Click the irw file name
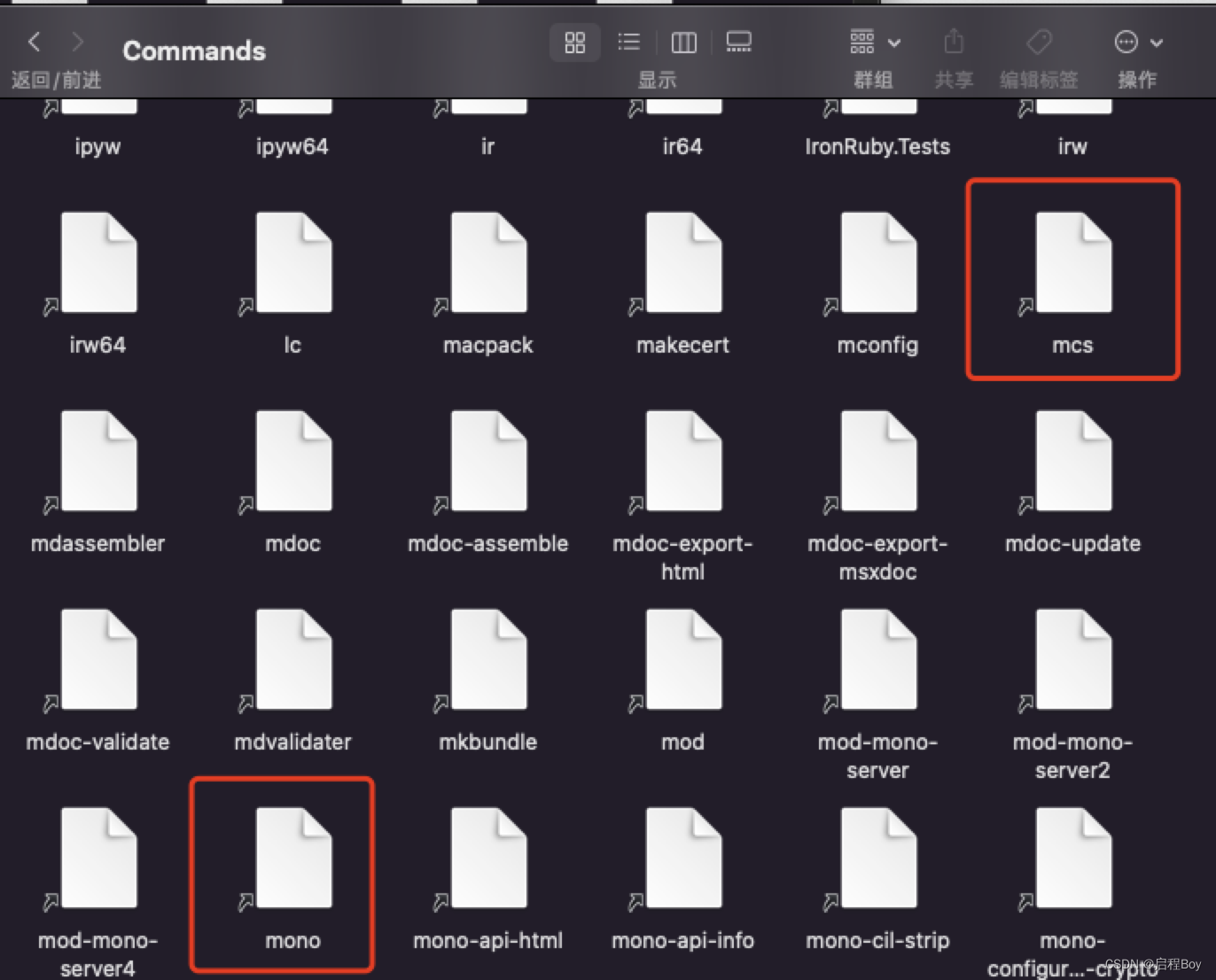The height and width of the screenshot is (980, 1216). [x=1072, y=147]
